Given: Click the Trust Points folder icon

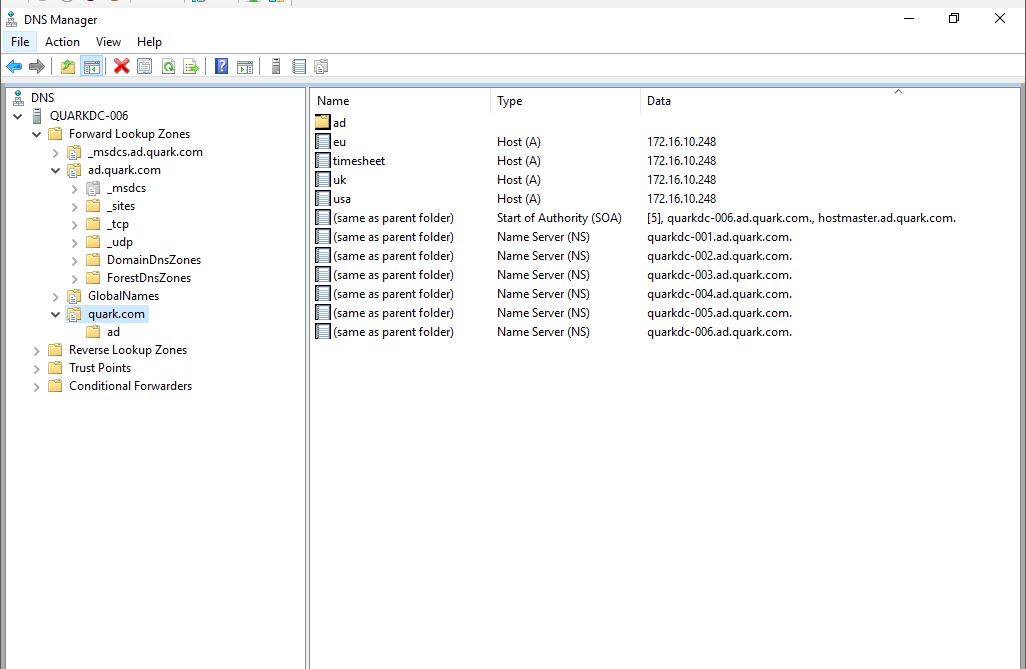Looking at the screenshot, I should point(56,368).
